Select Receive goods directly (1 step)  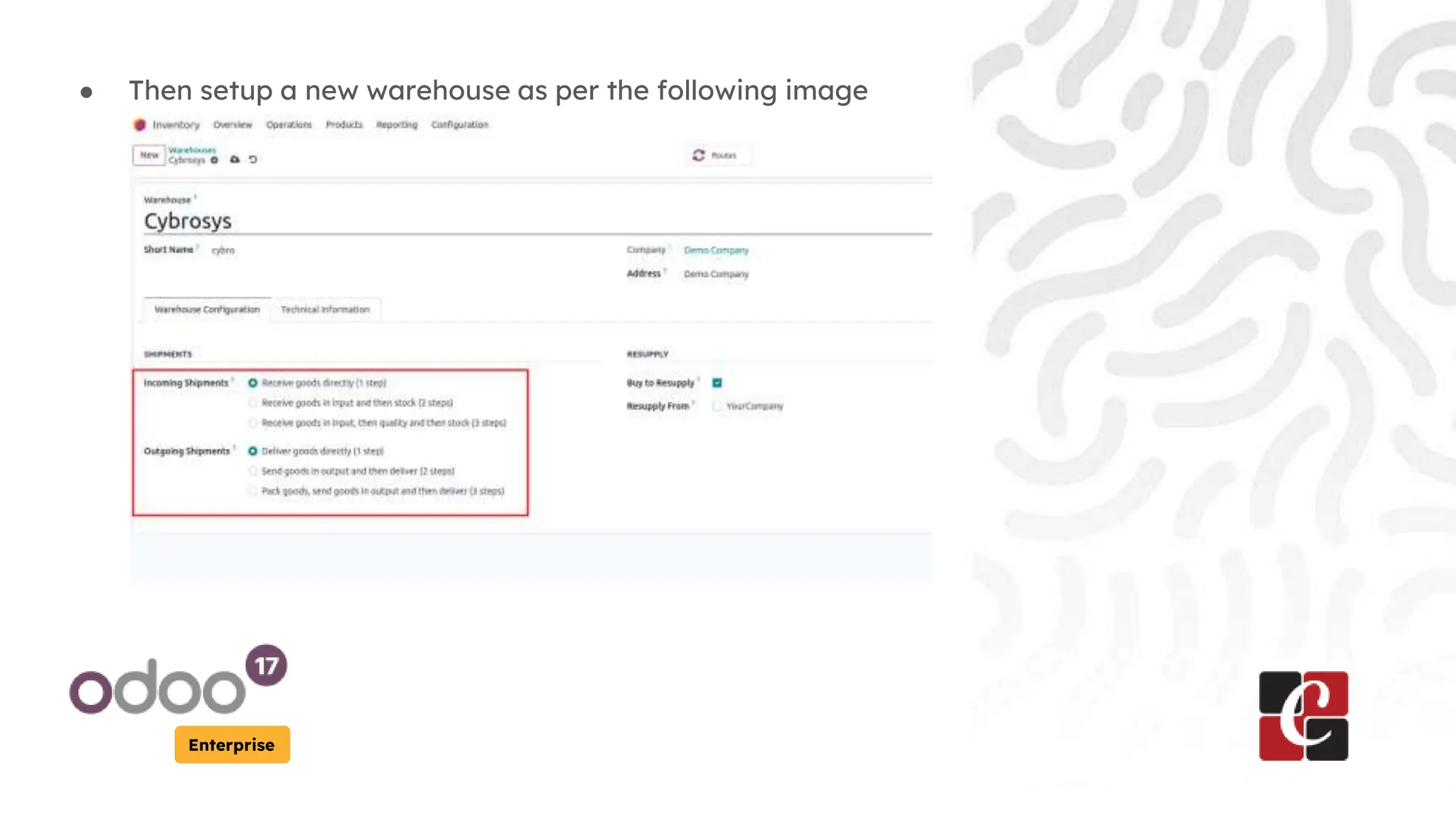[252, 383]
